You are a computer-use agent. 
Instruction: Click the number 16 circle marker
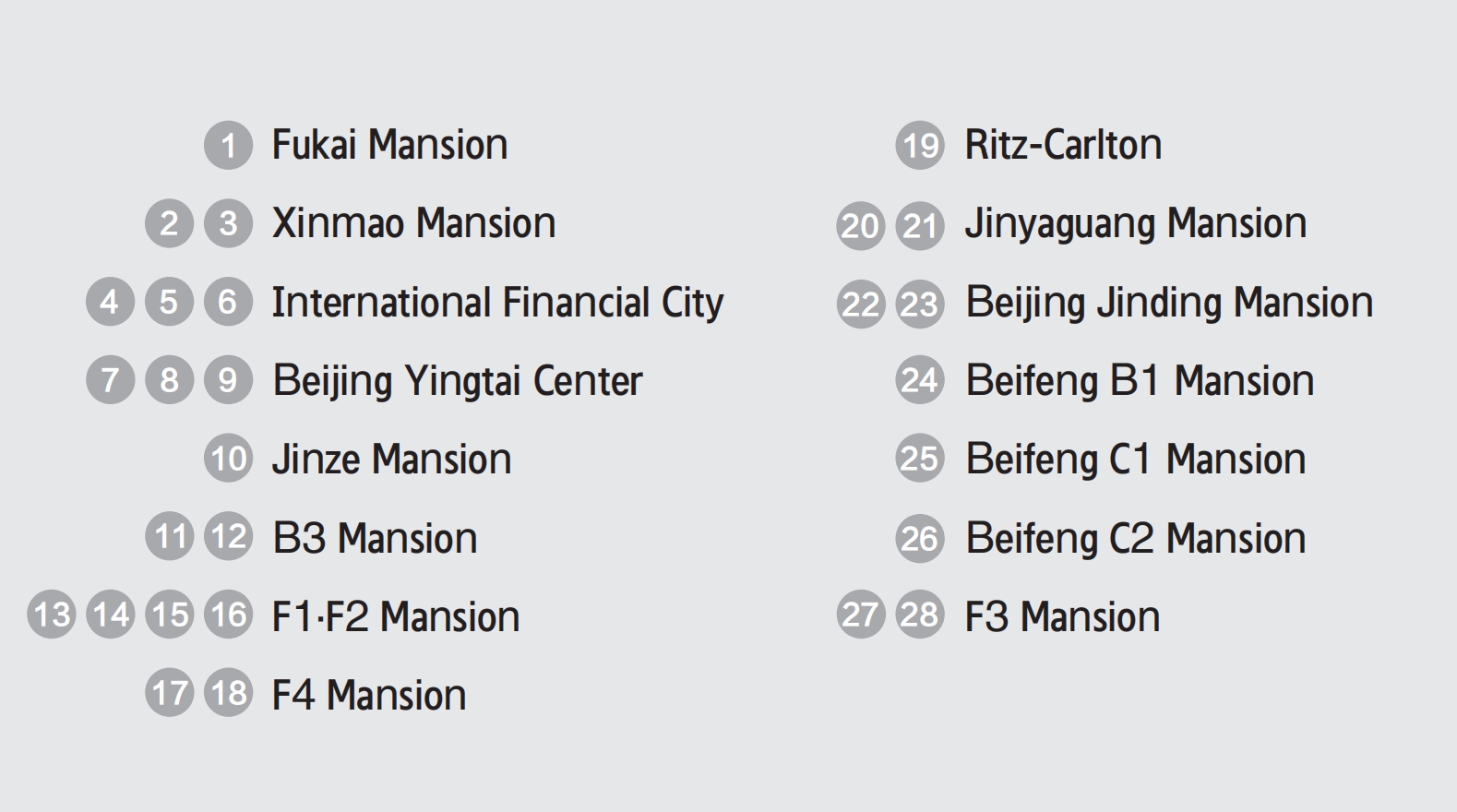(228, 615)
